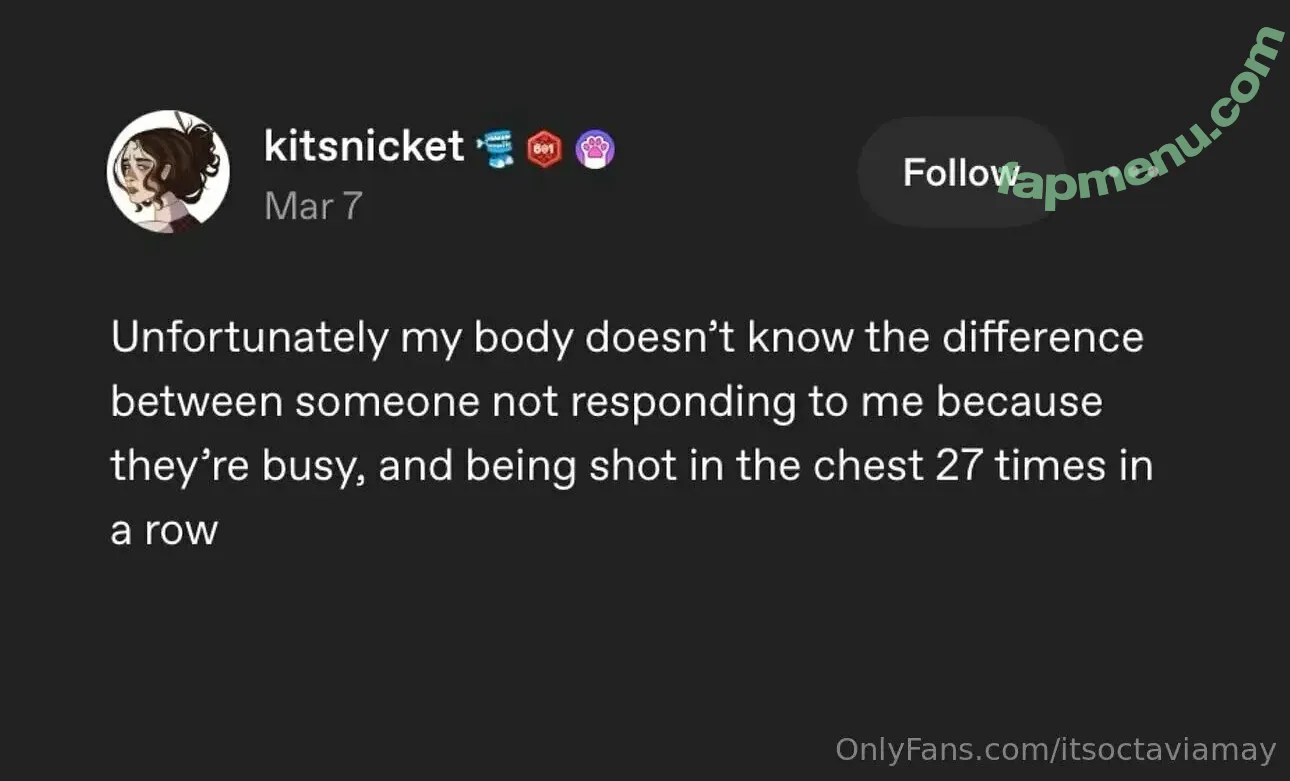The image size is (1290, 781).
Task: Click the red 801 dice badge
Action: tap(545, 149)
